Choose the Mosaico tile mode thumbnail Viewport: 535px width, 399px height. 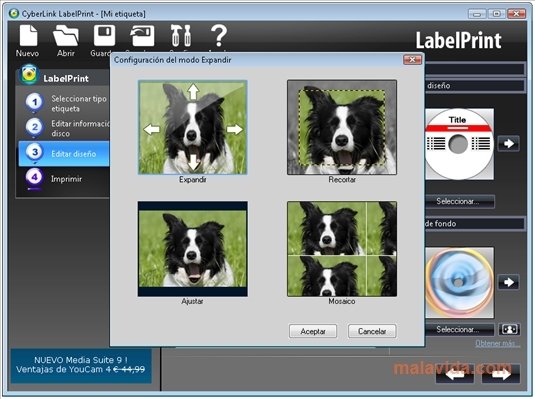pyautogui.click(x=342, y=249)
